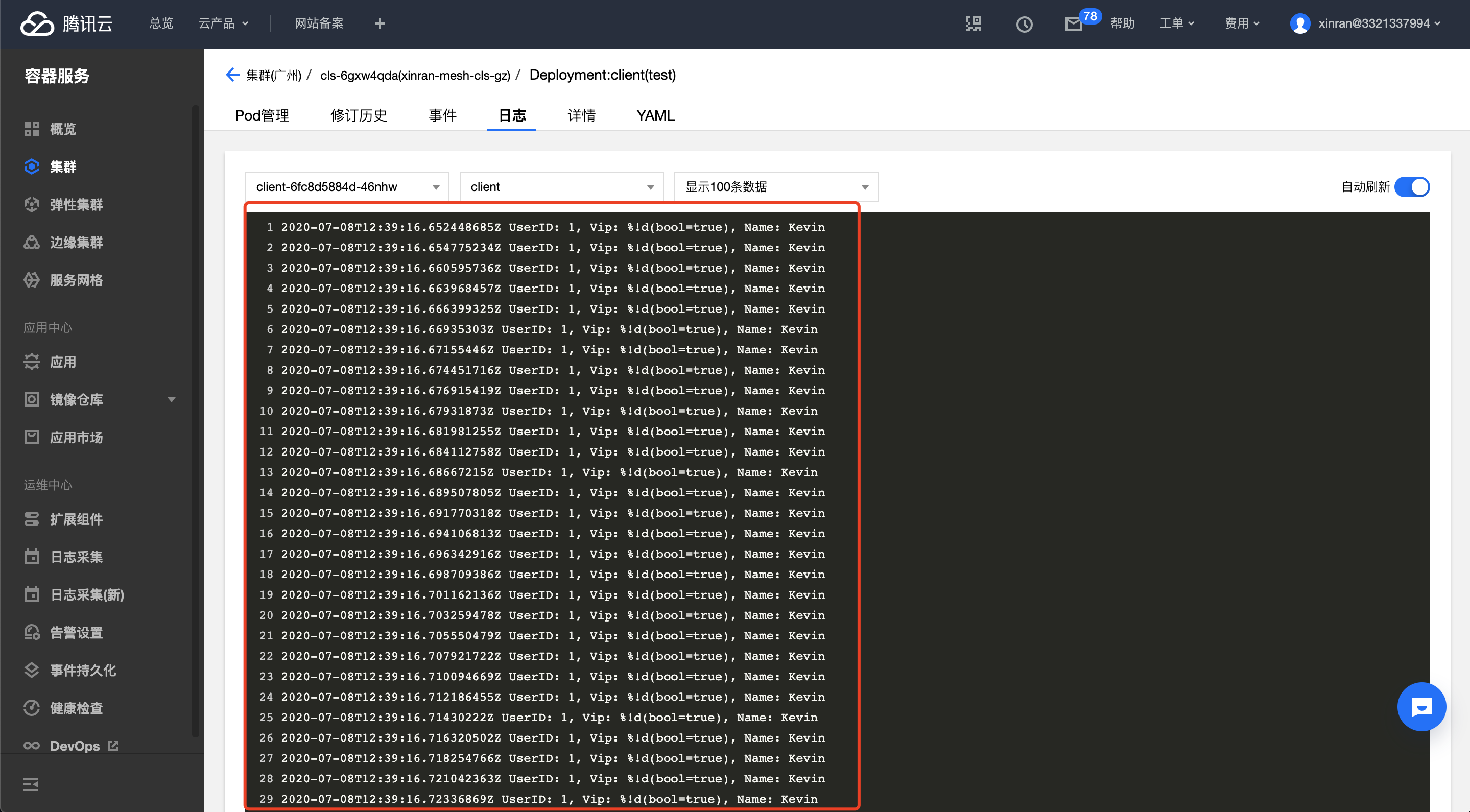Click the 服务网格 icon in sidebar

pos(31,280)
